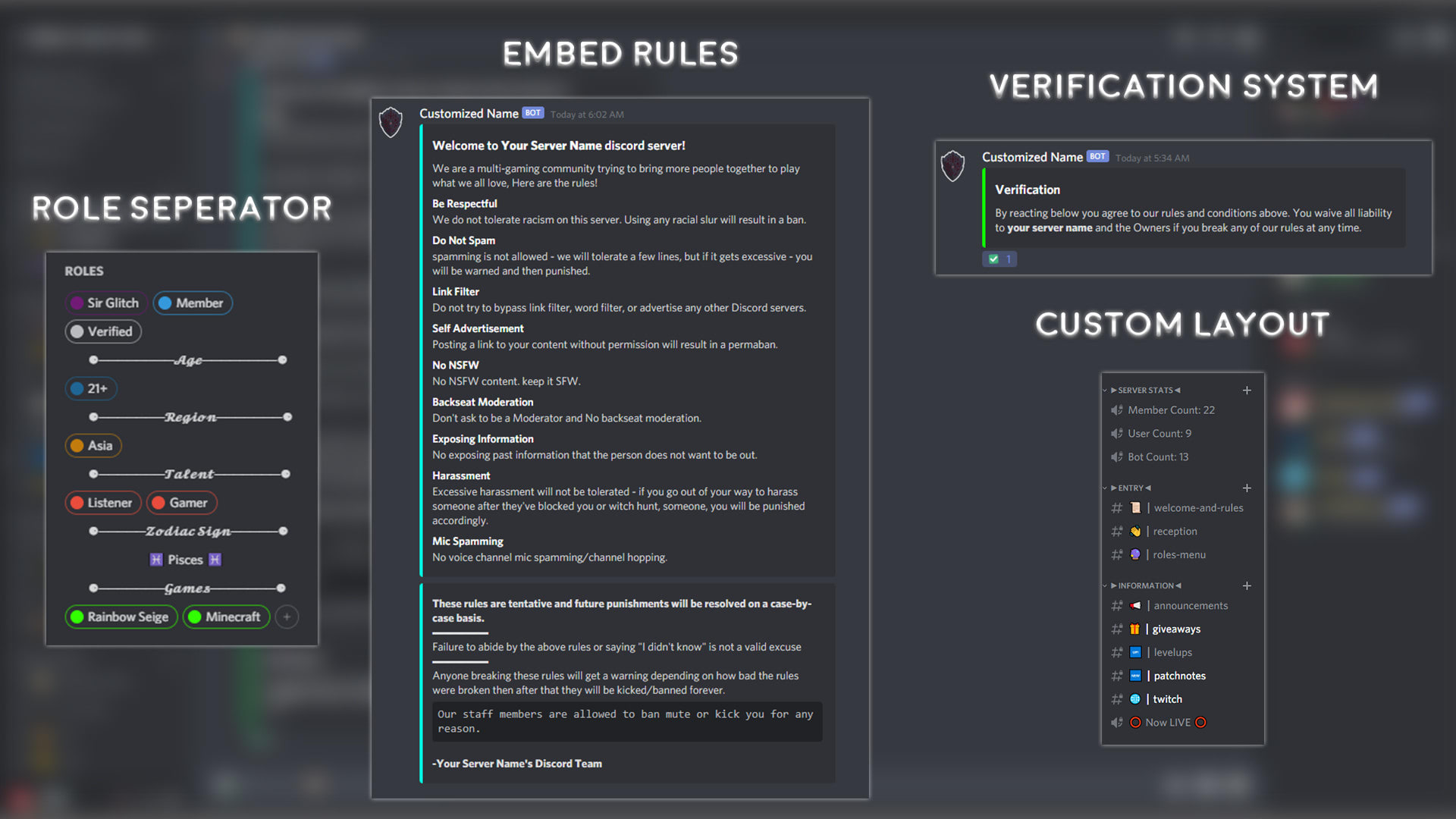Click the megaphone icon on the announcements channel
1456x819 pixels.
1134,605
